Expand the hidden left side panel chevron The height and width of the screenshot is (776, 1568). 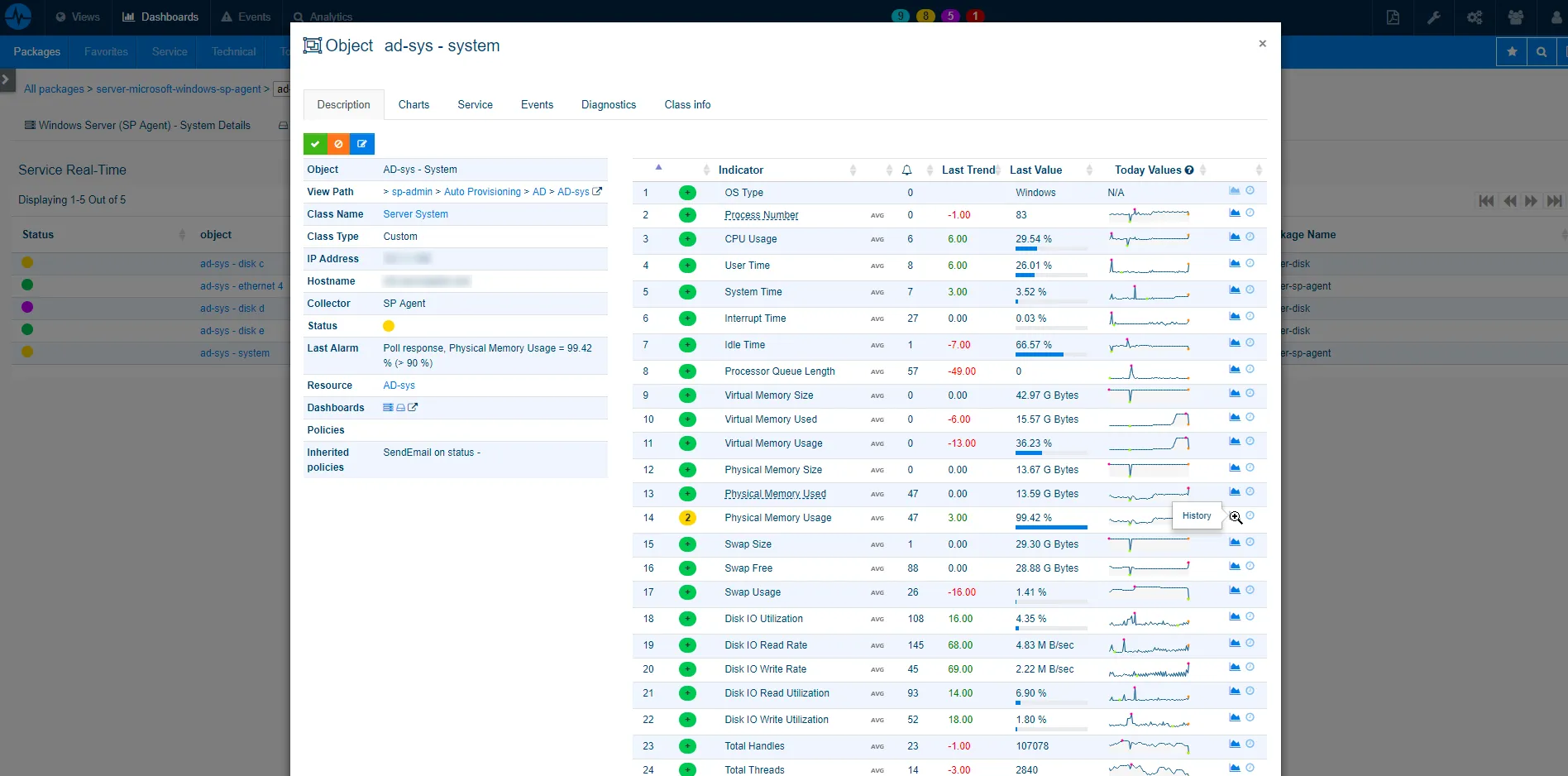pos(6,80)
